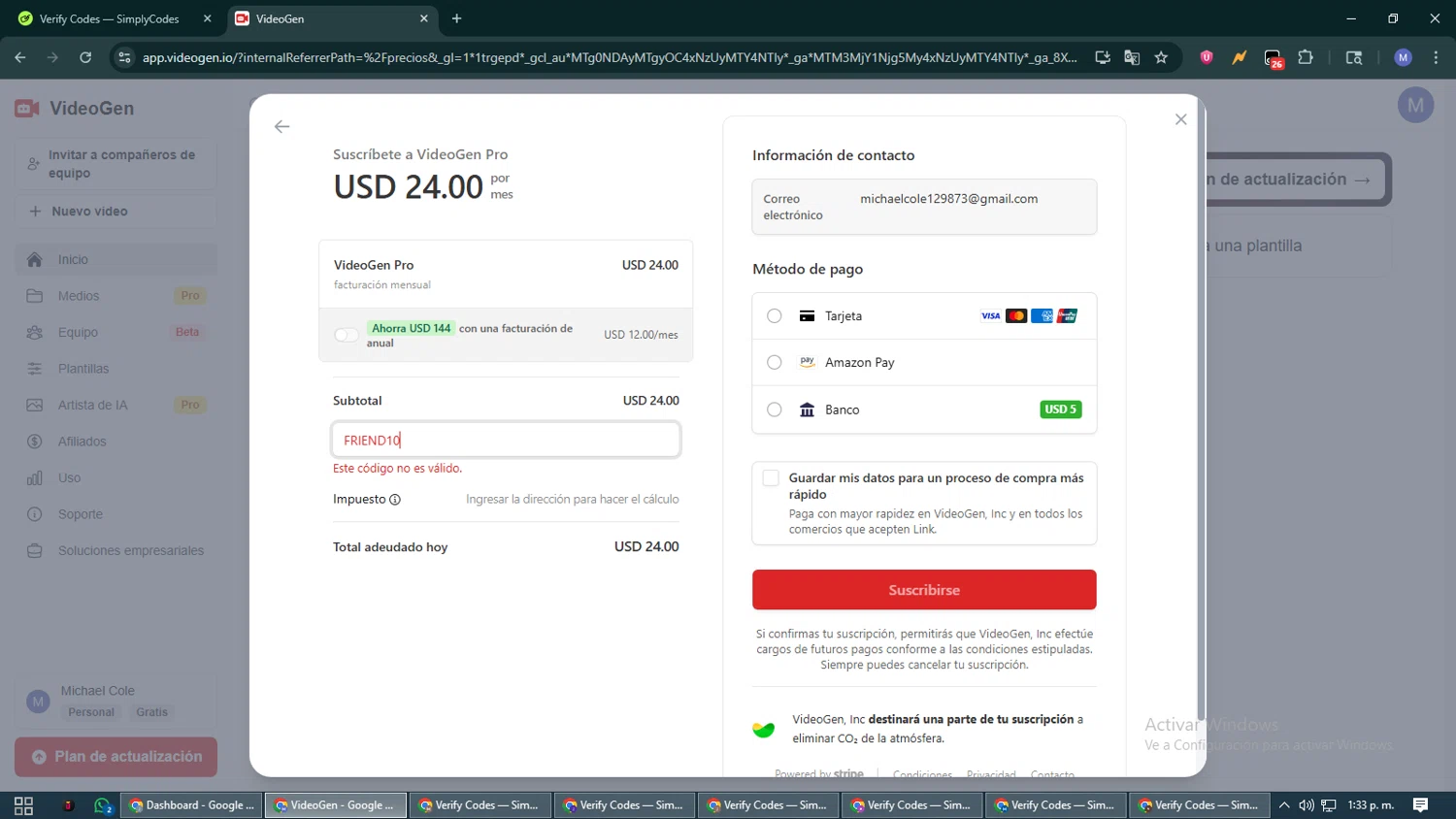Viewport: 1456px width, 819px height.
Task: Open Medios in the sidebar
Action: tap(116, 296)
